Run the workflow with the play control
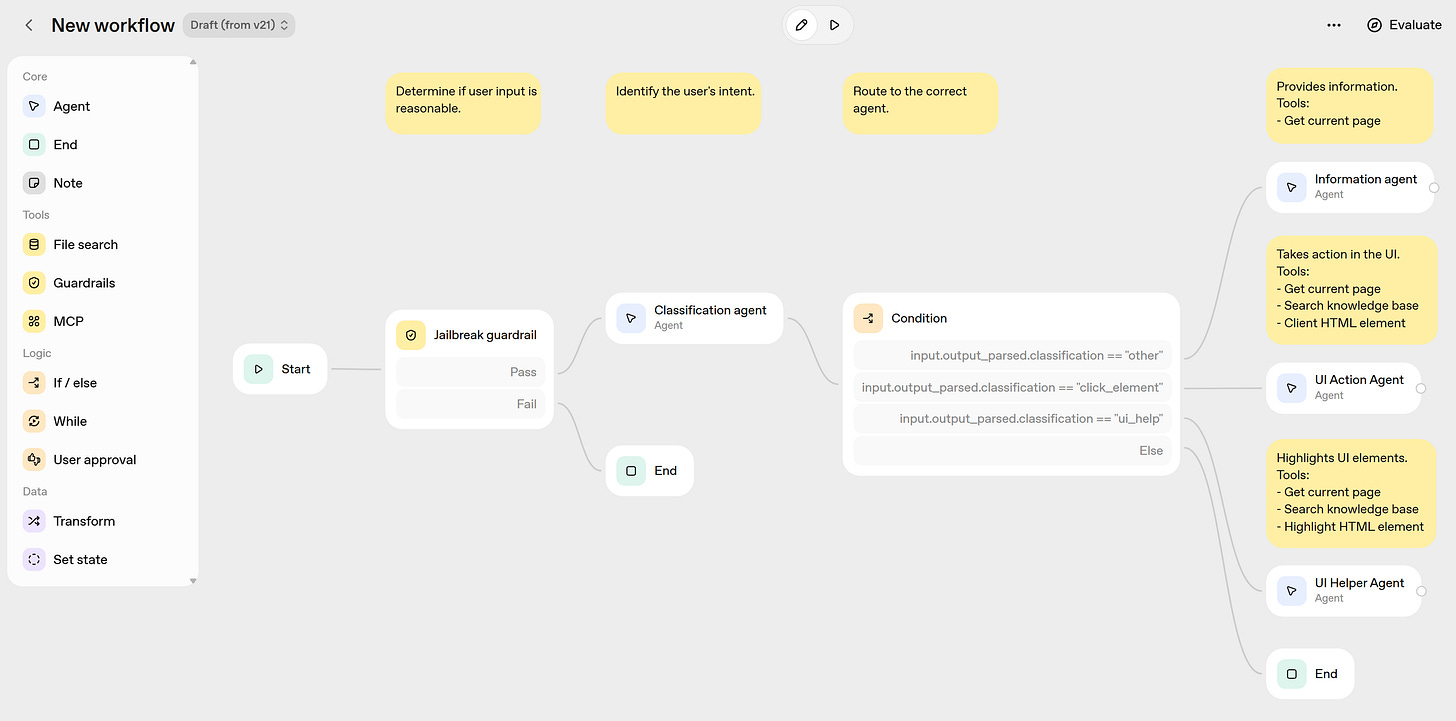 (834, 24)
